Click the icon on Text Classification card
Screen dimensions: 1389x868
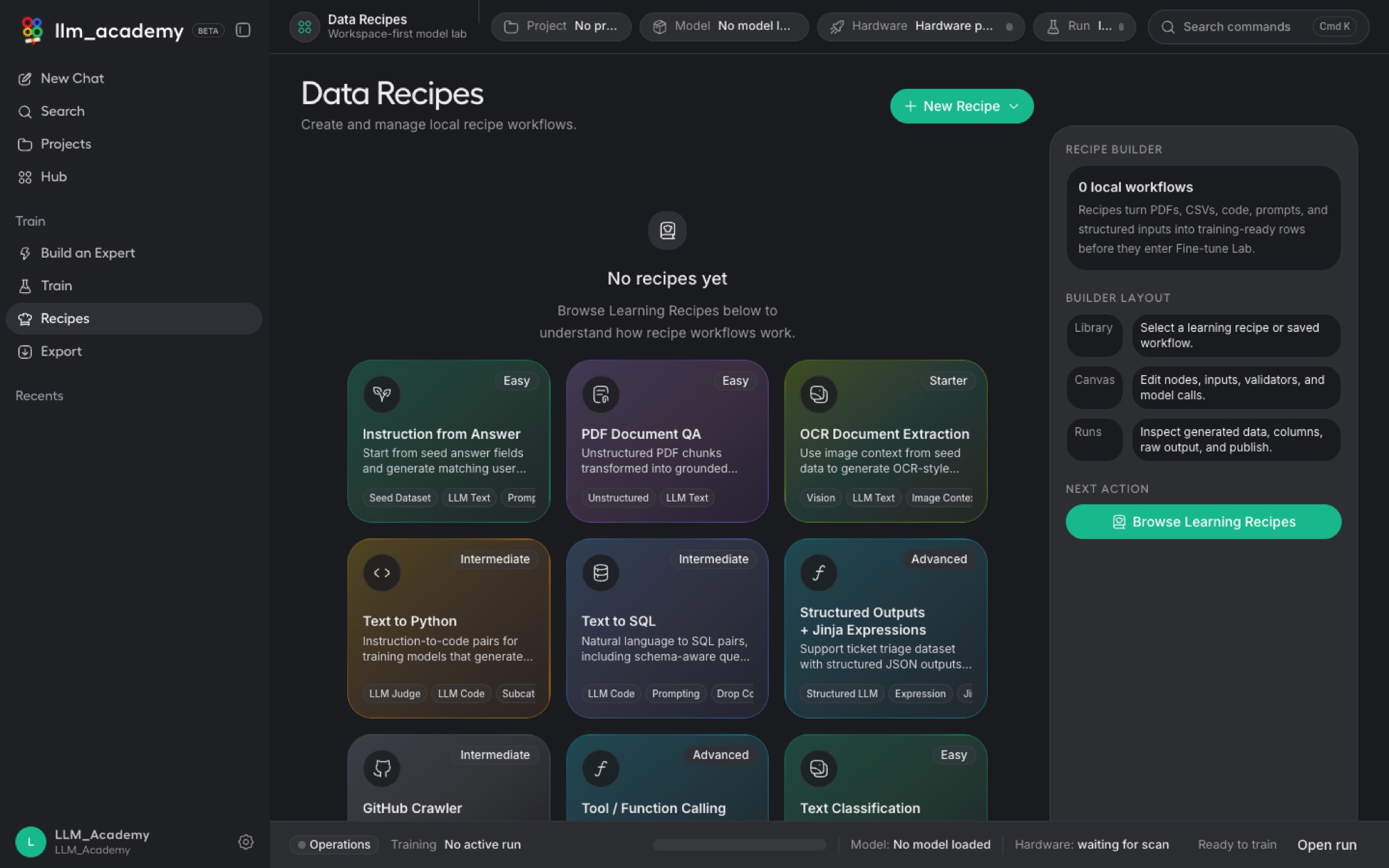819,769
